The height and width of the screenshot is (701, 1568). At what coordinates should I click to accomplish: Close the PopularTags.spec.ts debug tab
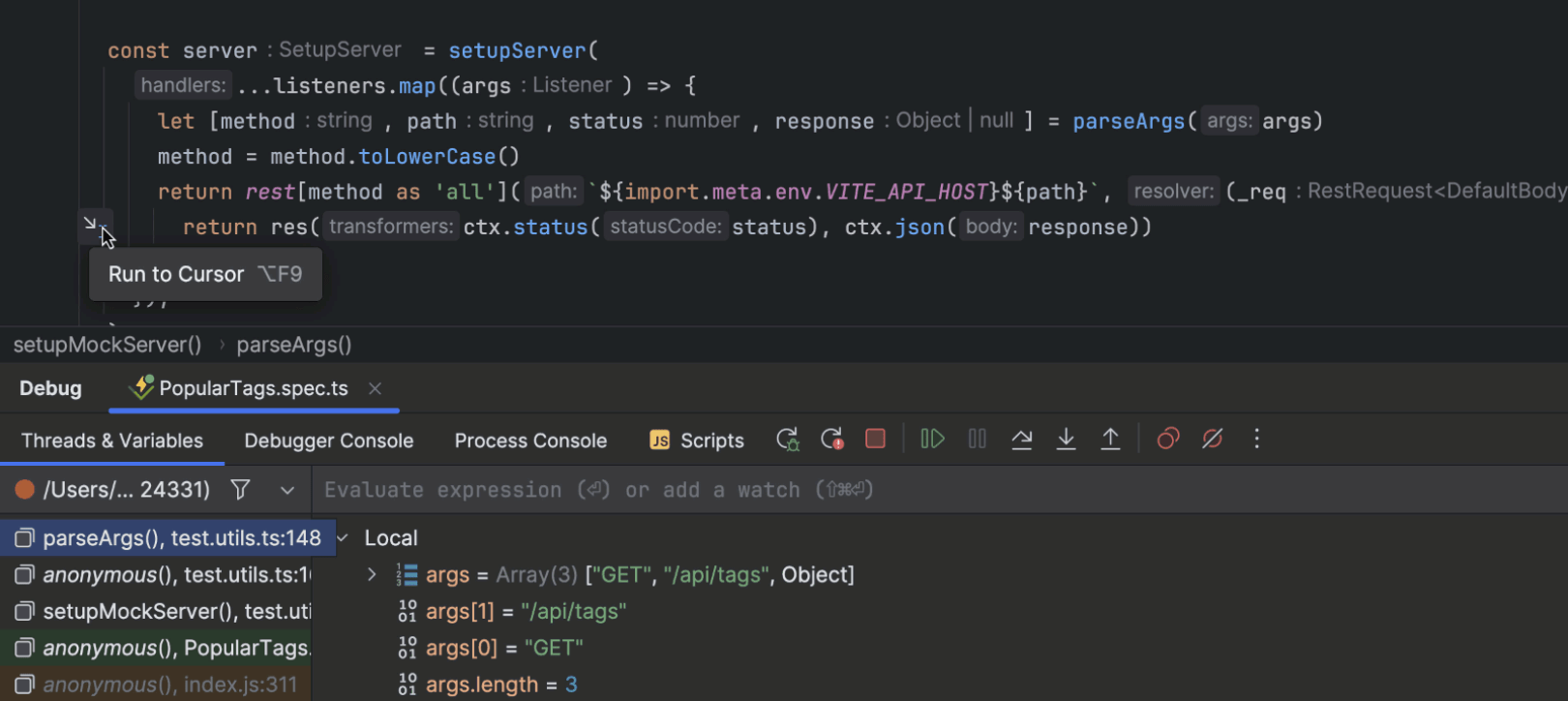(375, 388)
